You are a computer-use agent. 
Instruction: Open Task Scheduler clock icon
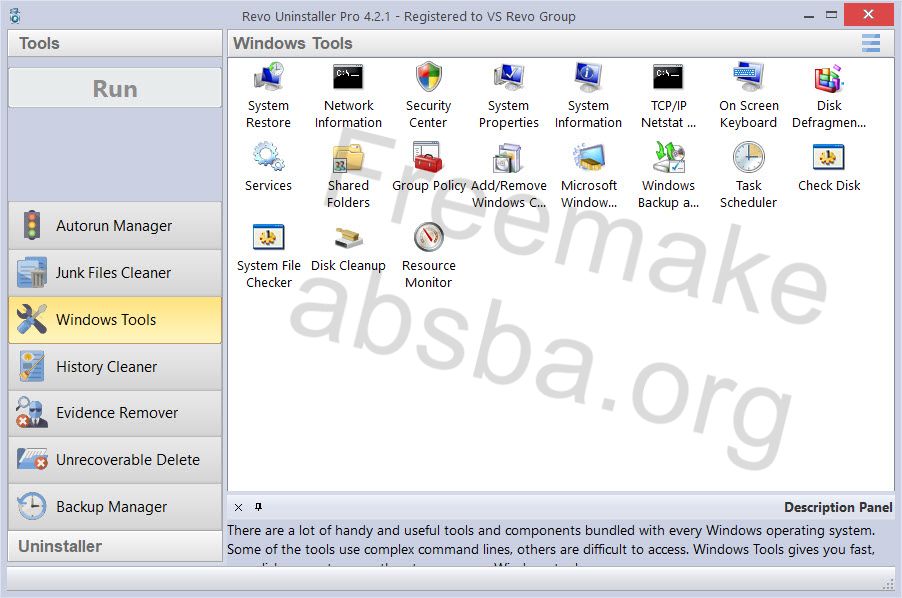tap(748, 156)
